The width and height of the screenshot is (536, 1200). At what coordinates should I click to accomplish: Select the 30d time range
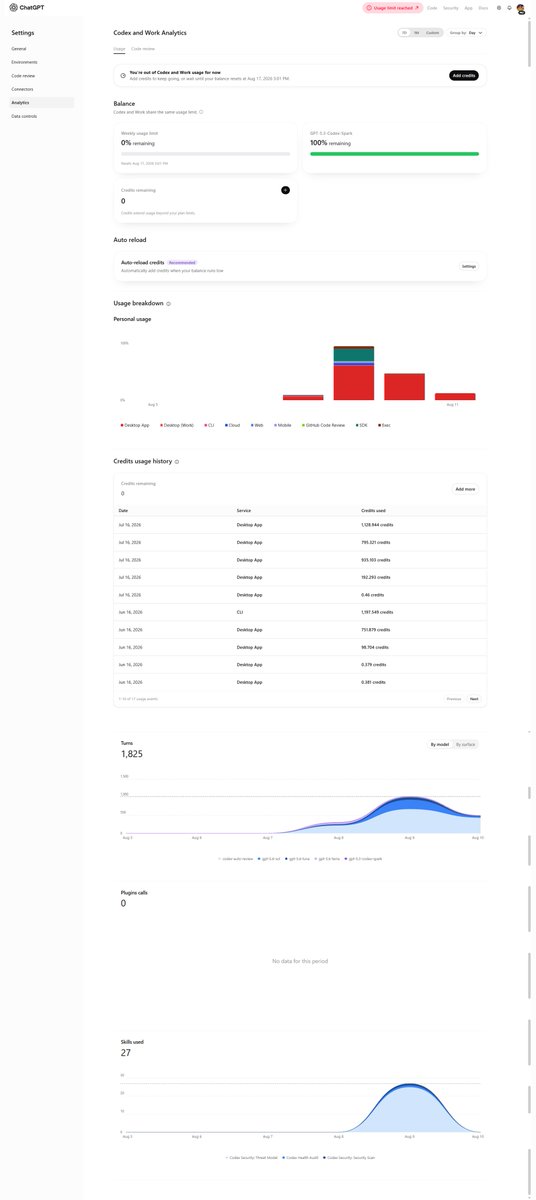pyautogui.click(x=416, y=33)
